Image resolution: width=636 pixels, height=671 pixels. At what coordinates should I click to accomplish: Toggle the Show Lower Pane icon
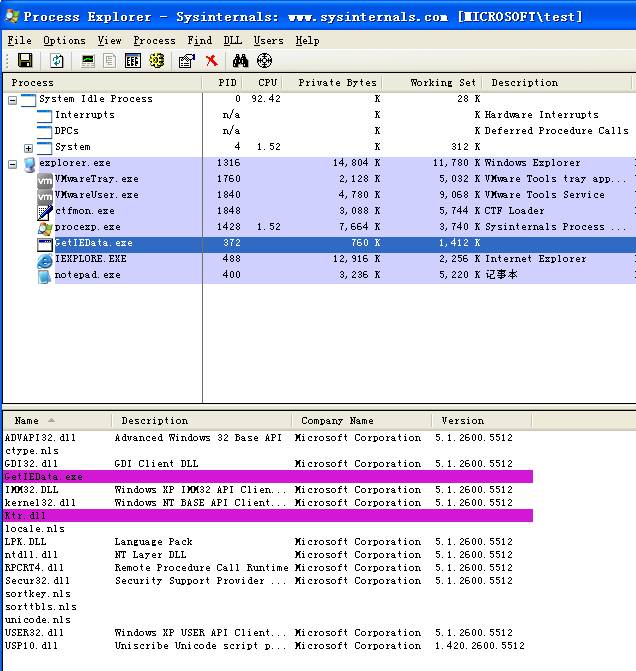point(133,60)
